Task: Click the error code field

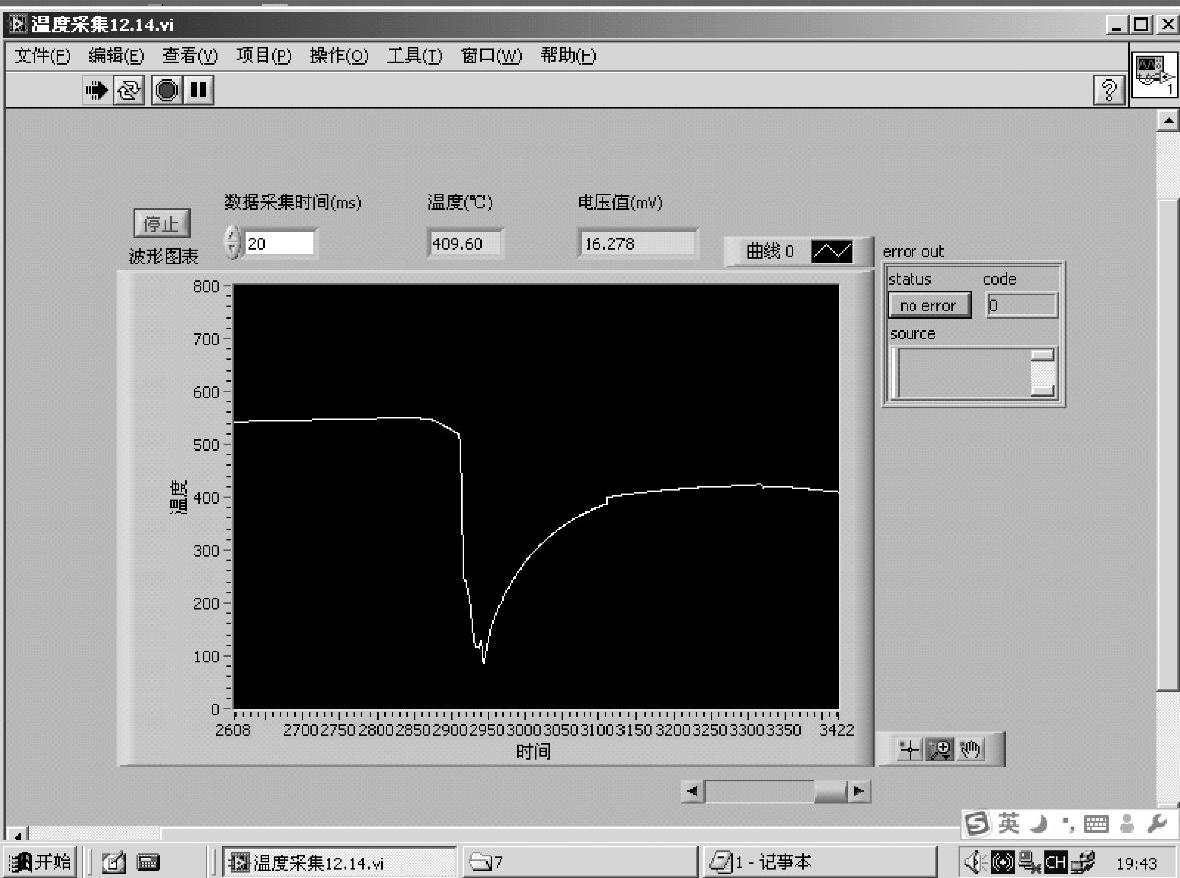Action: point(1021,305)
